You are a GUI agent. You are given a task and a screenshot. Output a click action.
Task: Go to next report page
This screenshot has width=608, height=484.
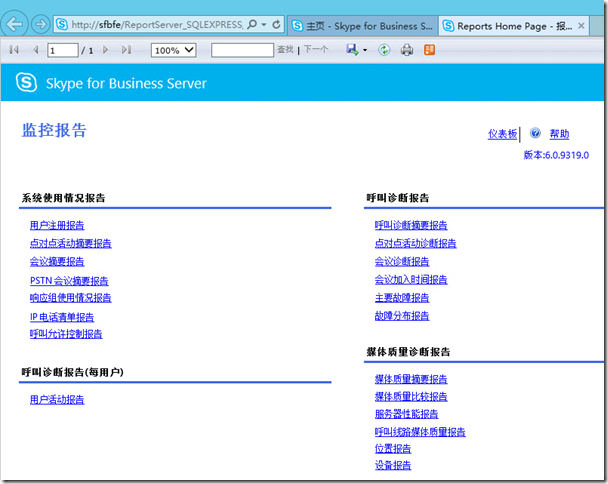pyautogui.click(x=105, y=50)
